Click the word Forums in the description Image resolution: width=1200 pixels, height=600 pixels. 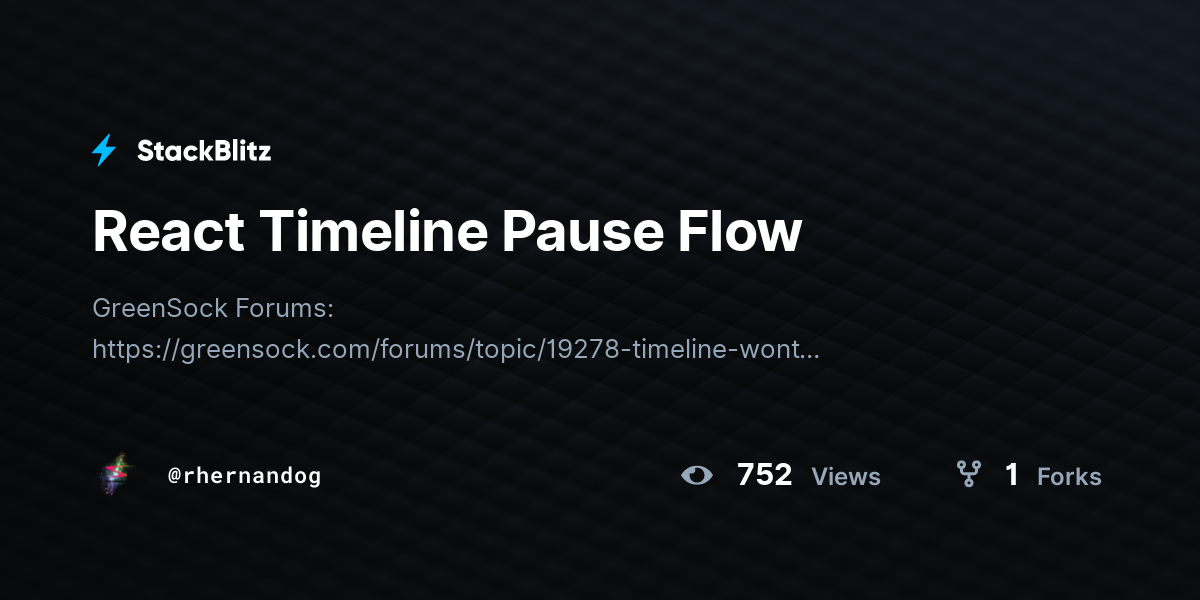click(285, 308)
